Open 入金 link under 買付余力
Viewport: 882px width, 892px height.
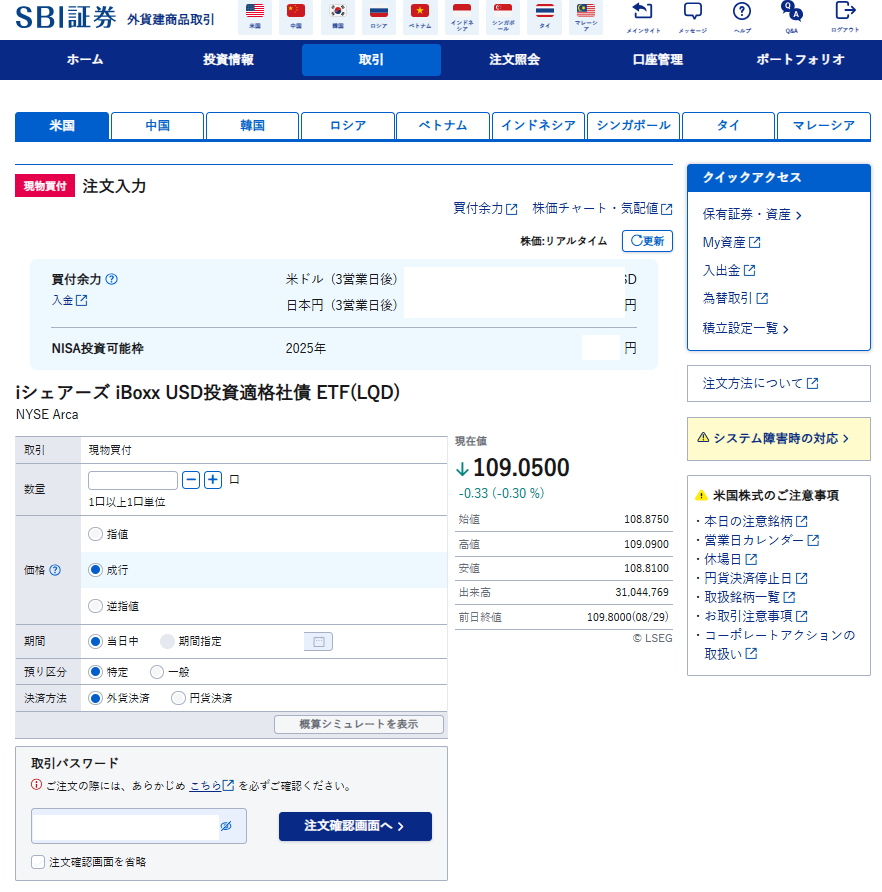click(69, 300)
